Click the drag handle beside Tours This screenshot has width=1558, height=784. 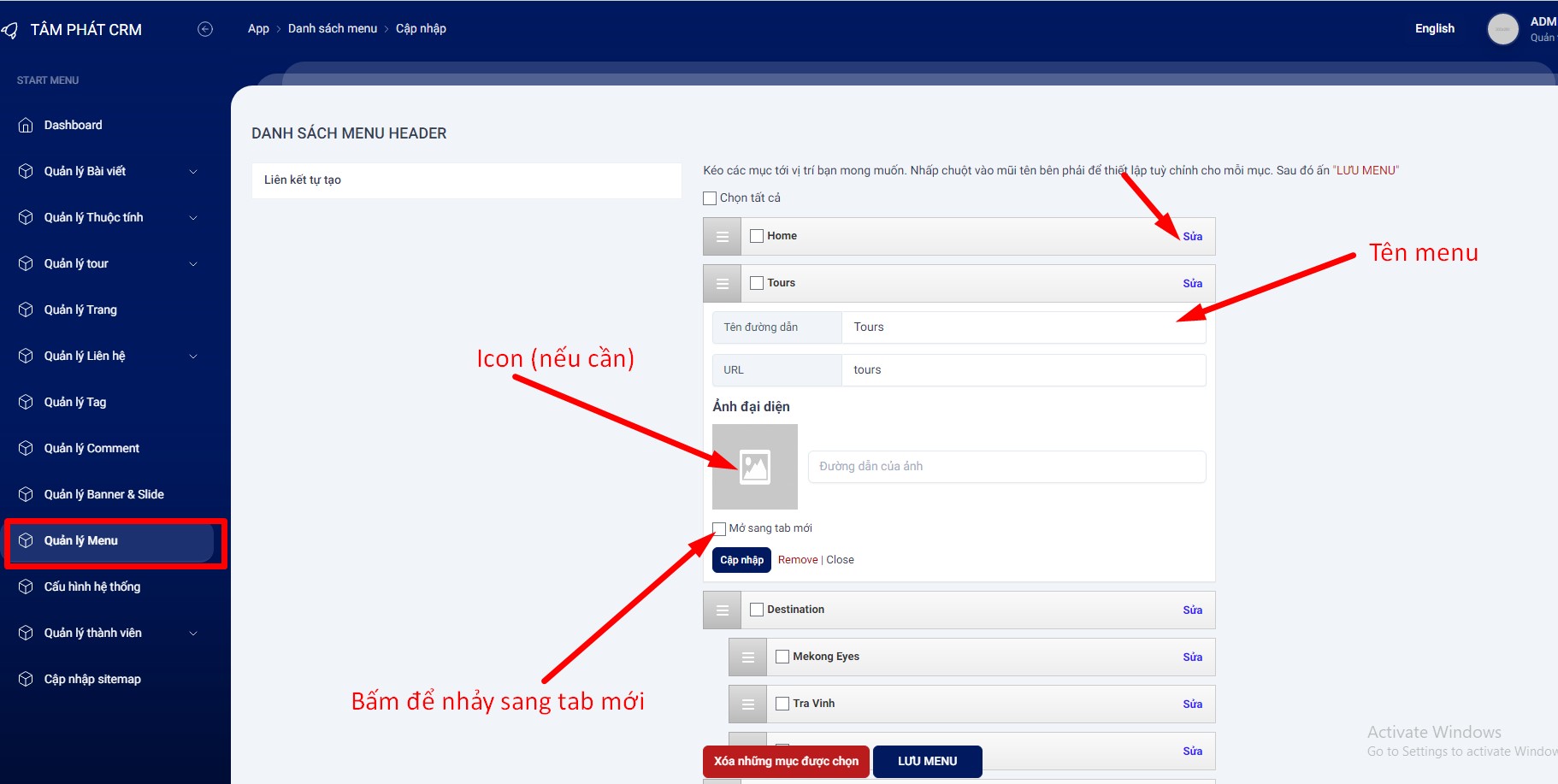[x=722, y=284]
